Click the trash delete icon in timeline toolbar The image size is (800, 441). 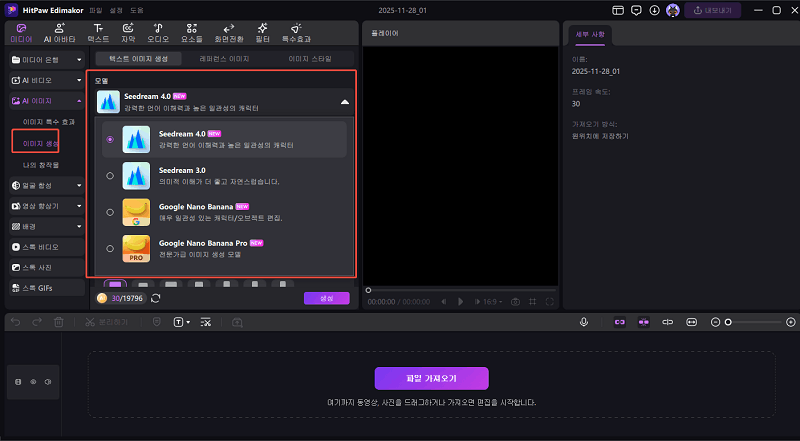[x=59, y=322]
